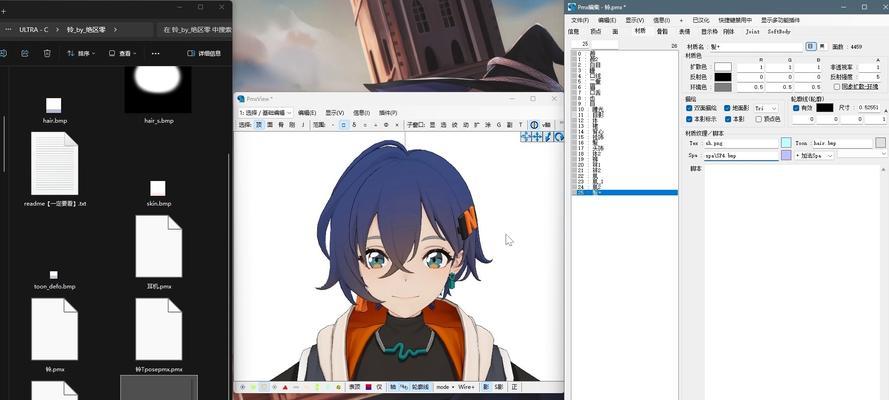The image size is (889, 400).
Task: Toggle the circled info icon in PmxView toolbar
Action: [x=534, y=125]
